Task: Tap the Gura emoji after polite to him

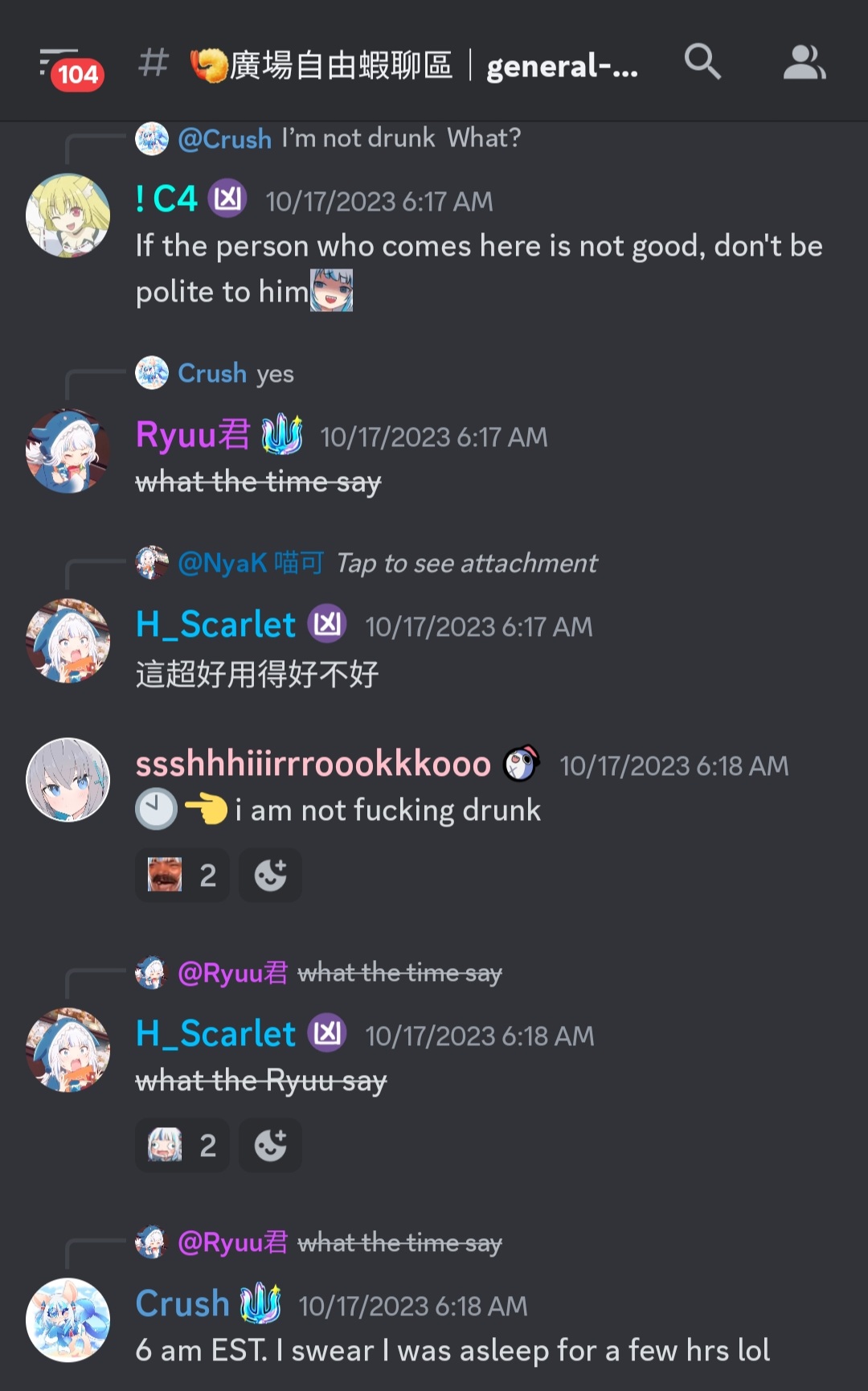Action: click(332, 290)
